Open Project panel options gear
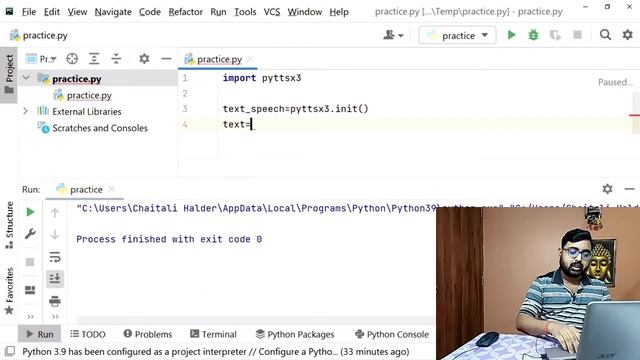The height and width of the screenshot is (360, 640). [x=144, y=59]
